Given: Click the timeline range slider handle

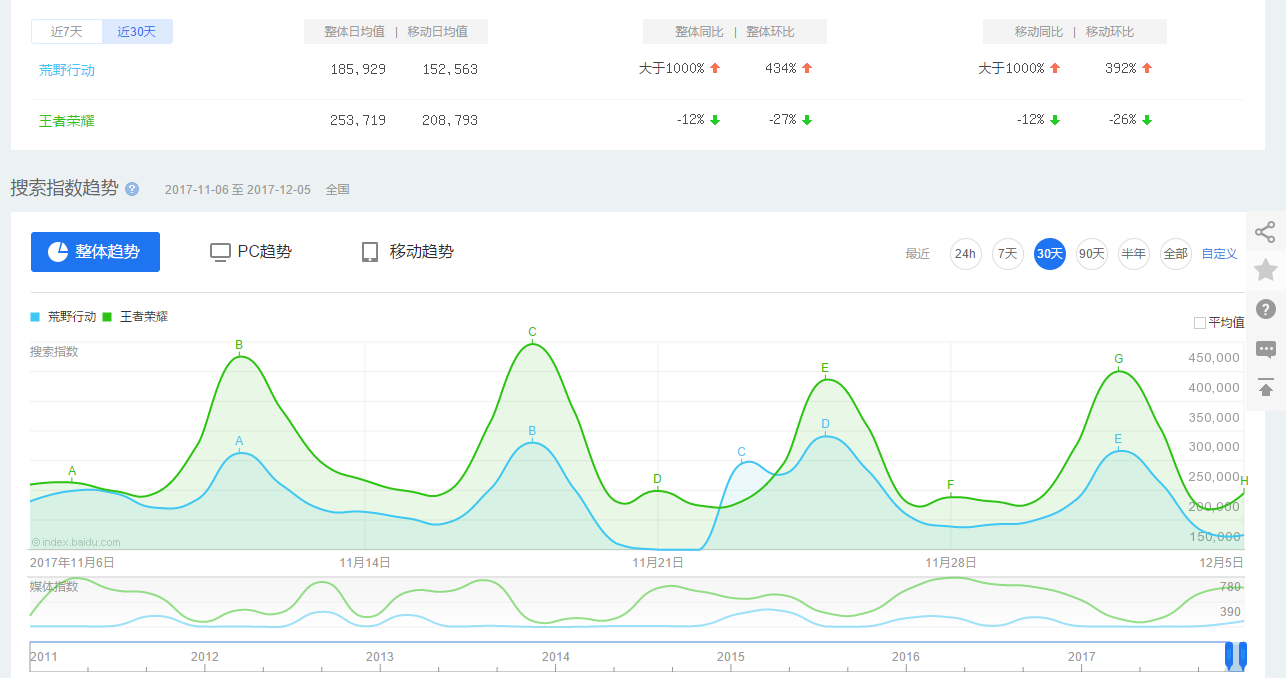Looking at the screenshot, I should [x=1237, y=655].
